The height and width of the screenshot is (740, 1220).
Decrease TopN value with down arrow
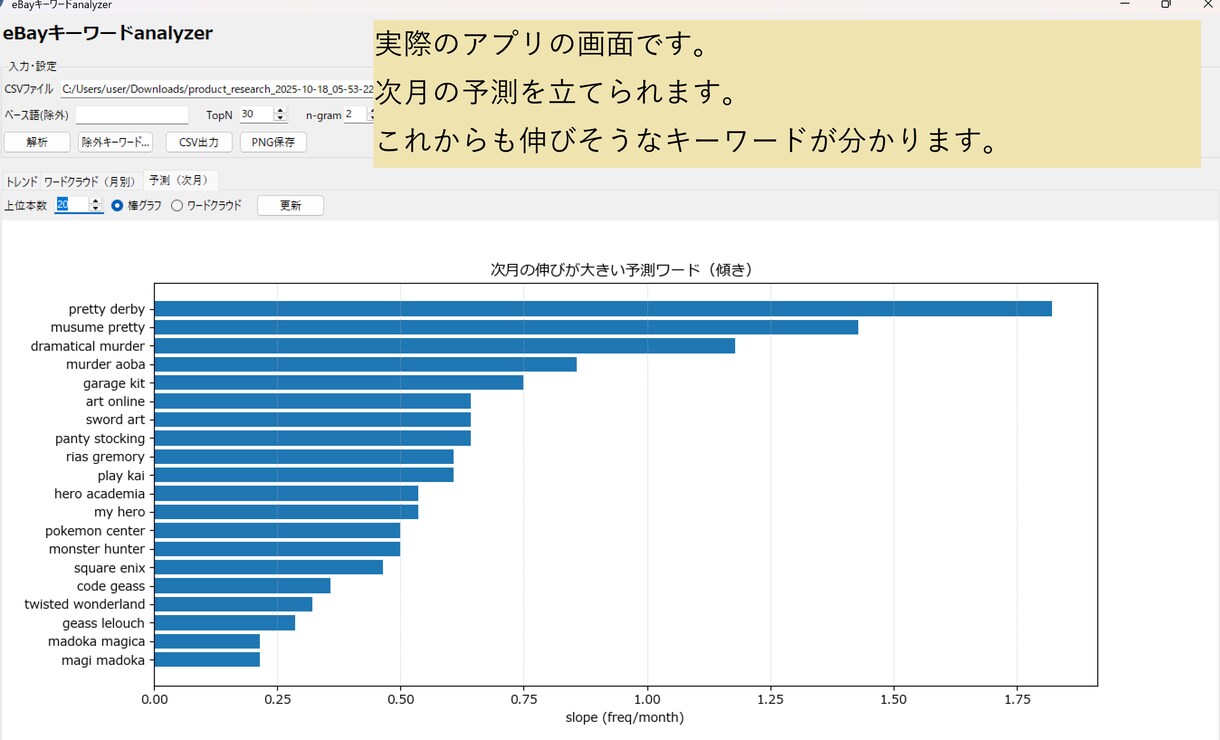point(280,119)
